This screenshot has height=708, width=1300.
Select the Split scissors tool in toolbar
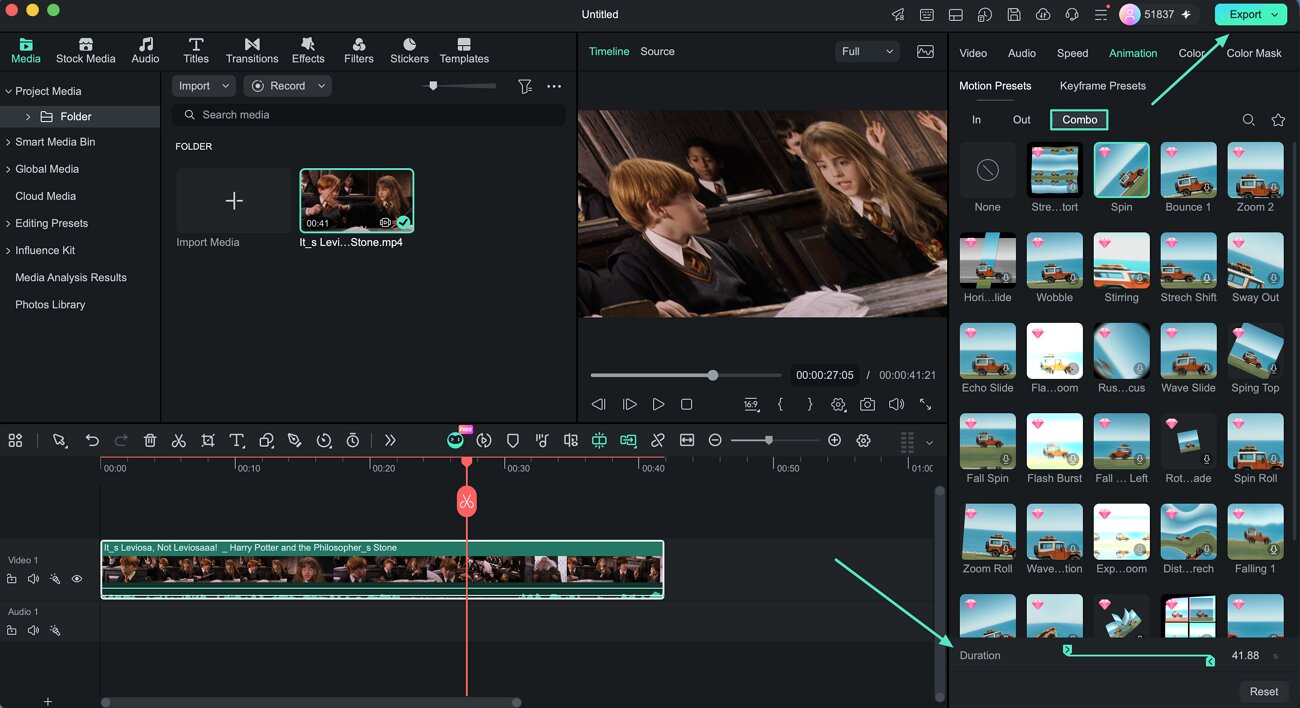click(x=178, y=440)
